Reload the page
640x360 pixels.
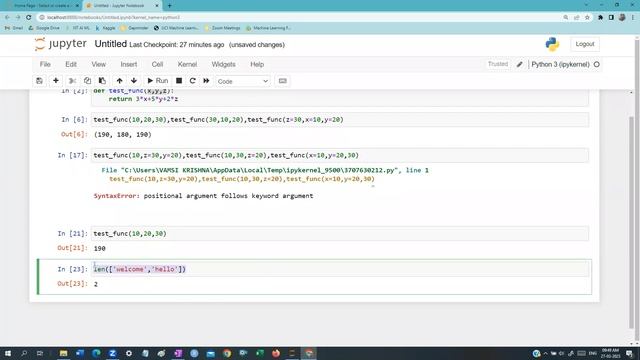pos(29,18)
